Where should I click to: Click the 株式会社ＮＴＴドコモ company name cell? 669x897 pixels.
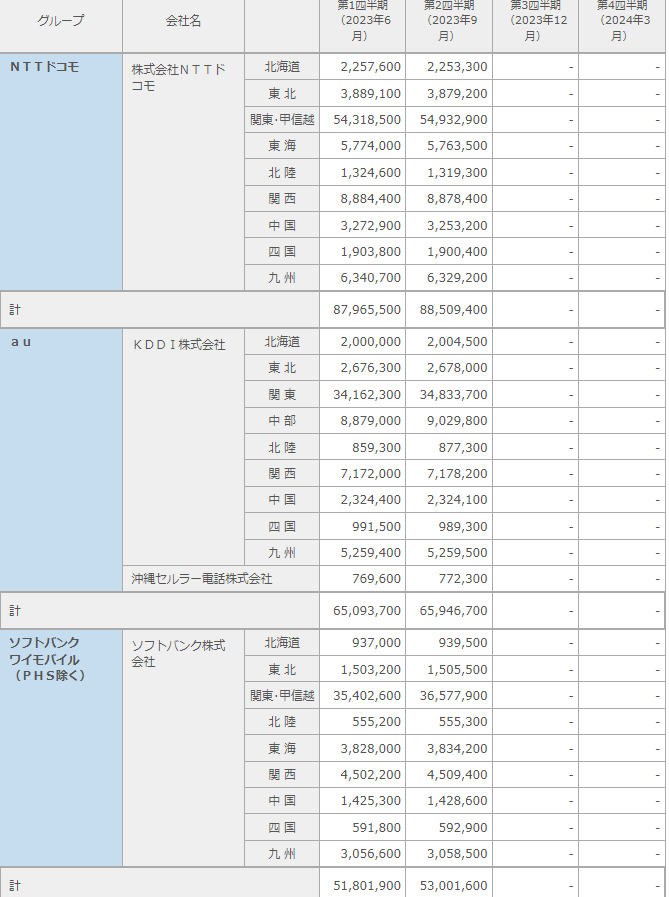(183, 172)
